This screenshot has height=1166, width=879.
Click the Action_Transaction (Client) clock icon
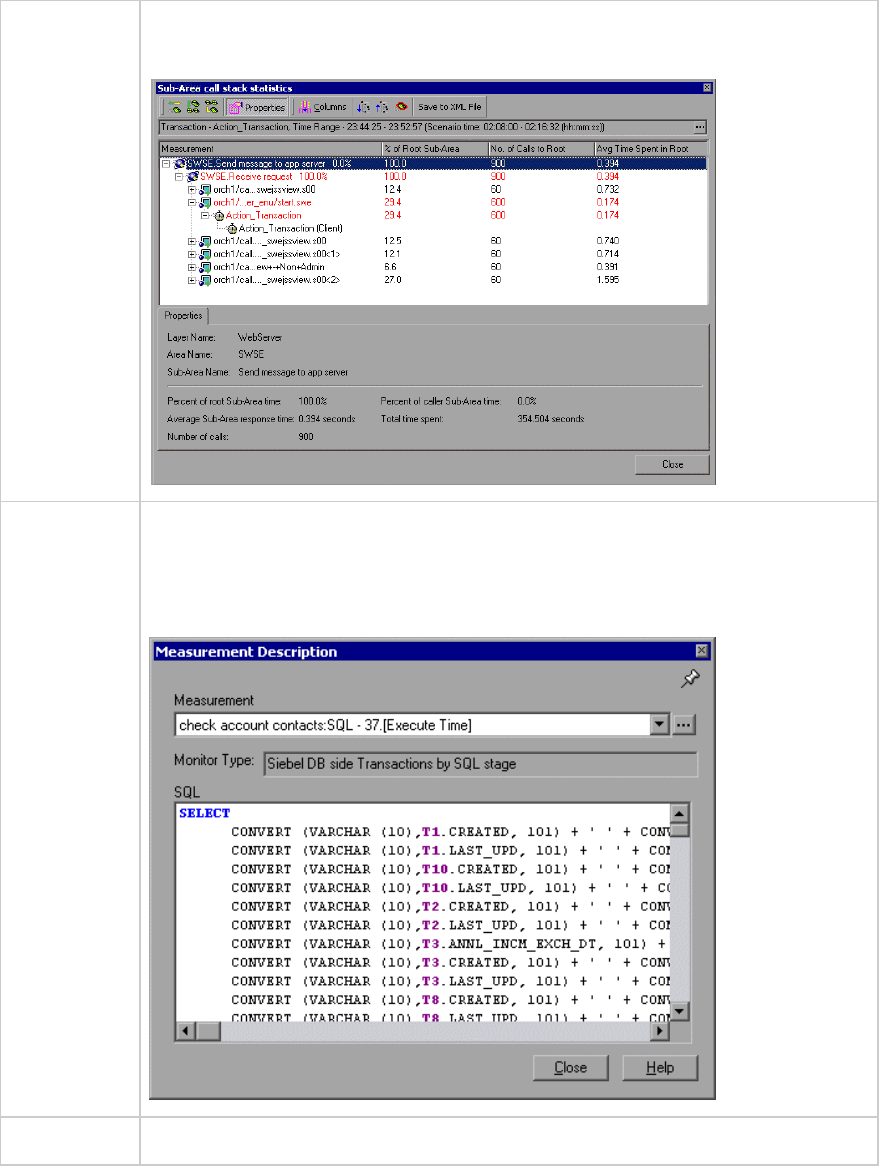point(232,228)
